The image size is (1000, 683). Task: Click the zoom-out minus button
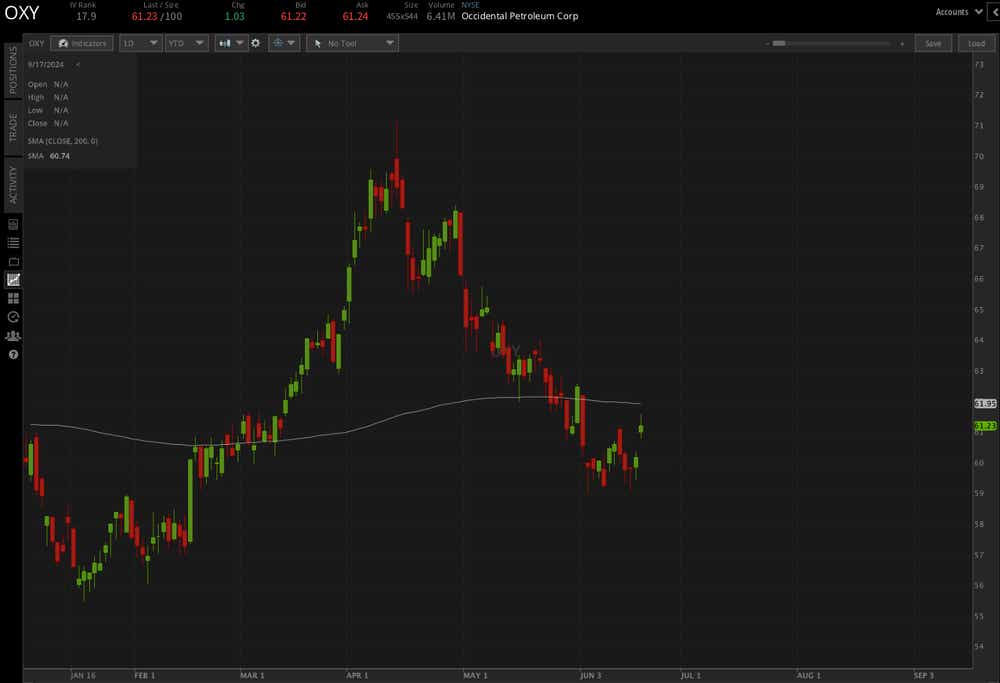(x=767, y=44)
